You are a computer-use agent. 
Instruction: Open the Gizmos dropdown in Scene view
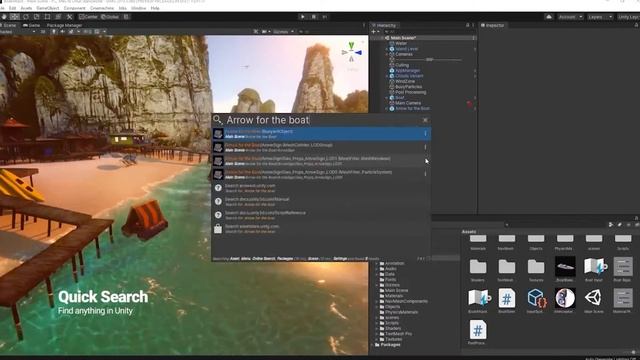[283, 31]
